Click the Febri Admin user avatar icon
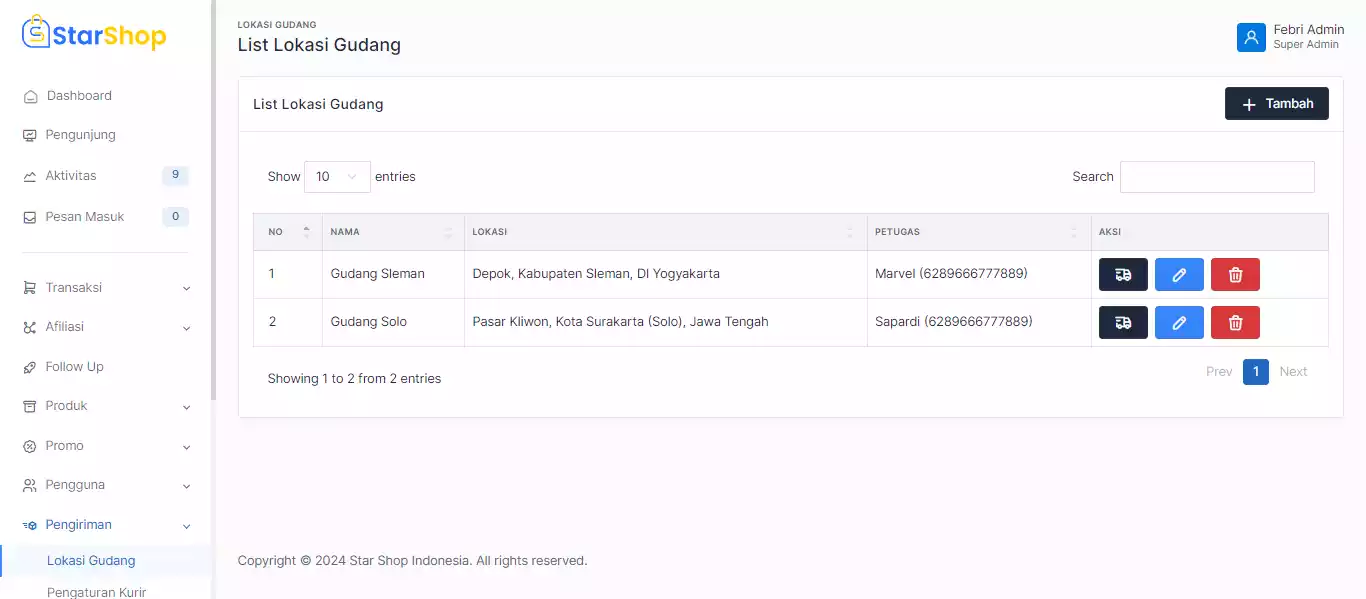1366x599 pixels. [1251, 37]
